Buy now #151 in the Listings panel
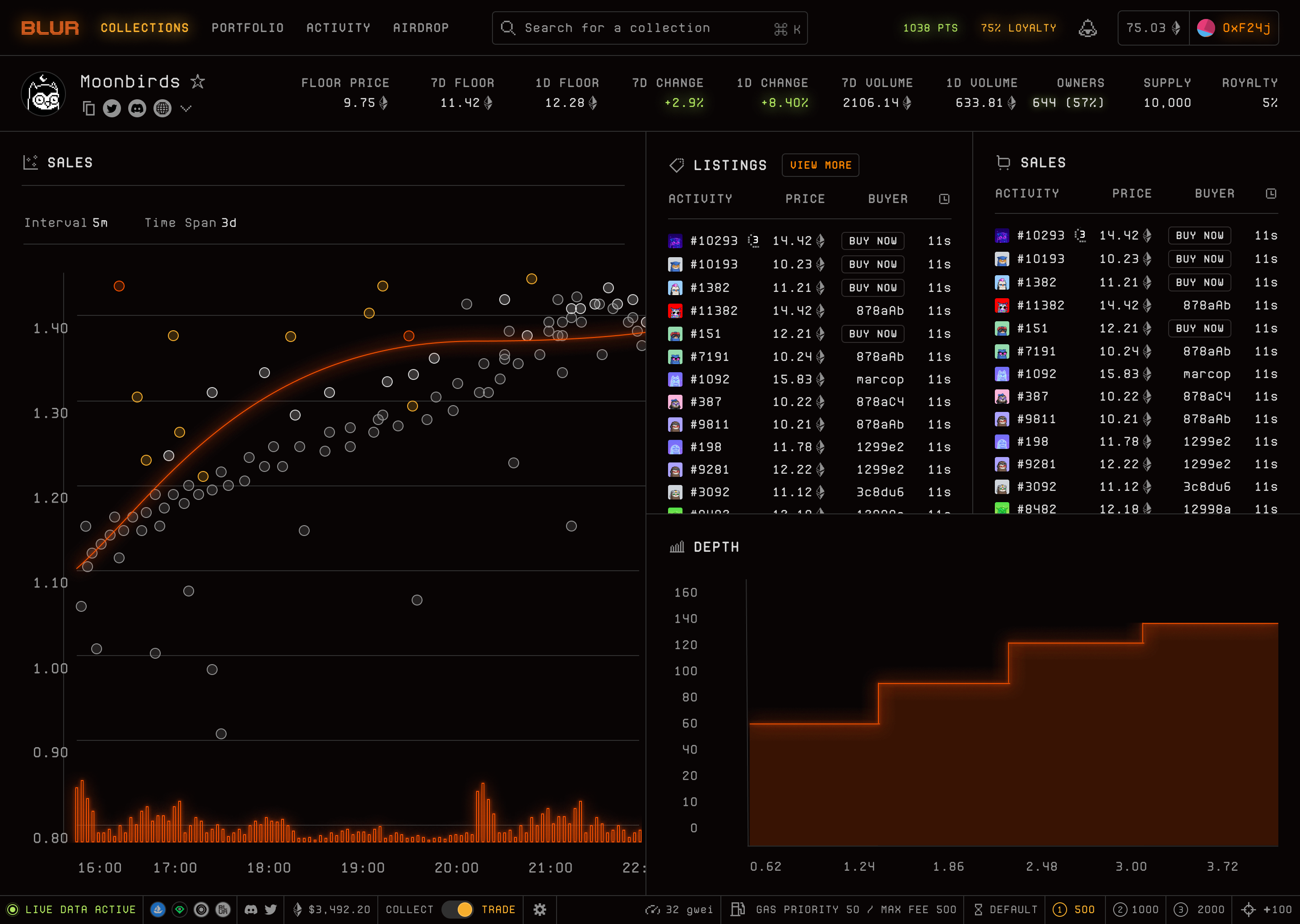The image size is (1300, 924). point(873,333)
